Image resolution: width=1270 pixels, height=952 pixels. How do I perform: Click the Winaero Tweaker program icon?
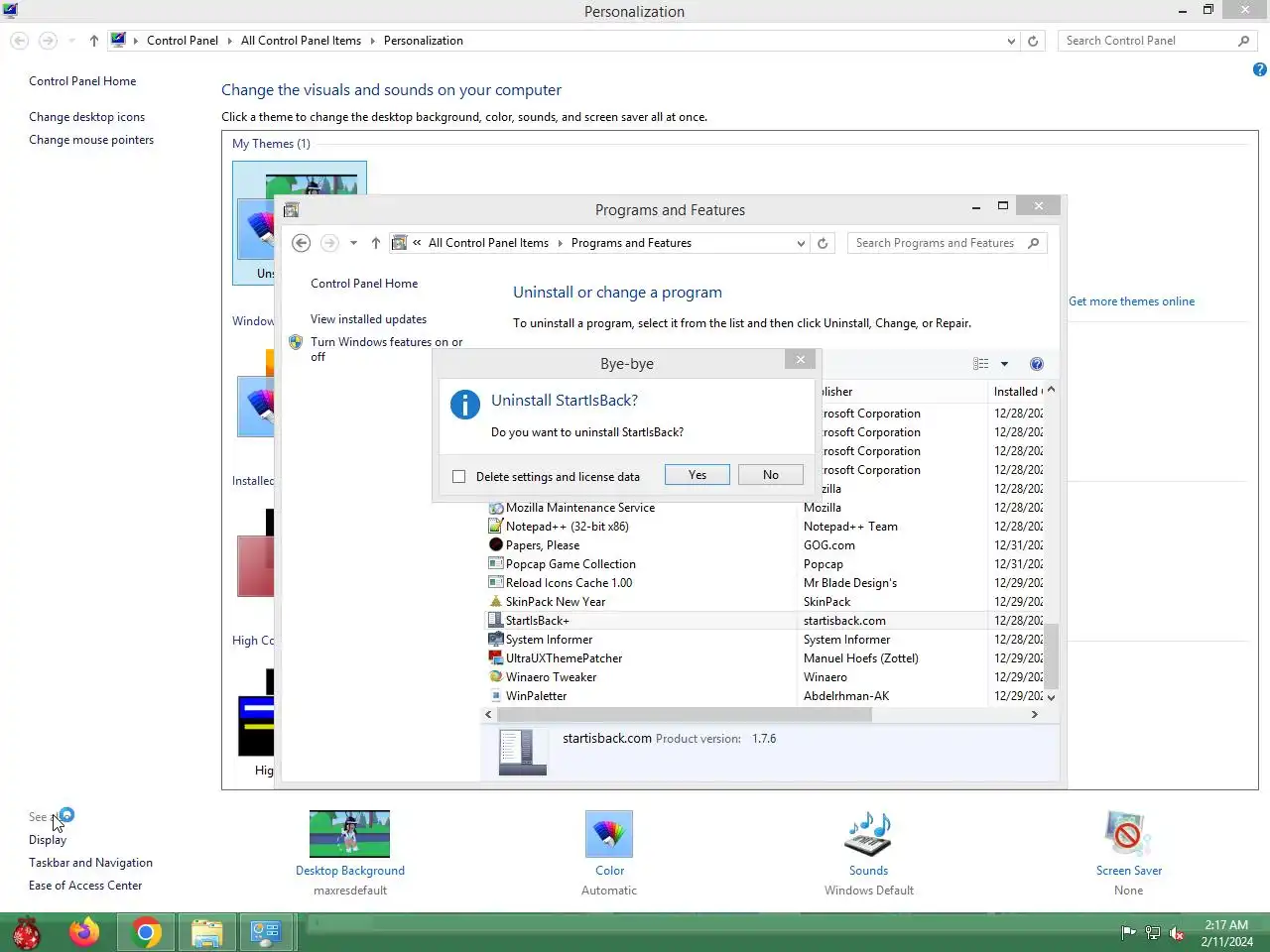point(496,677)
